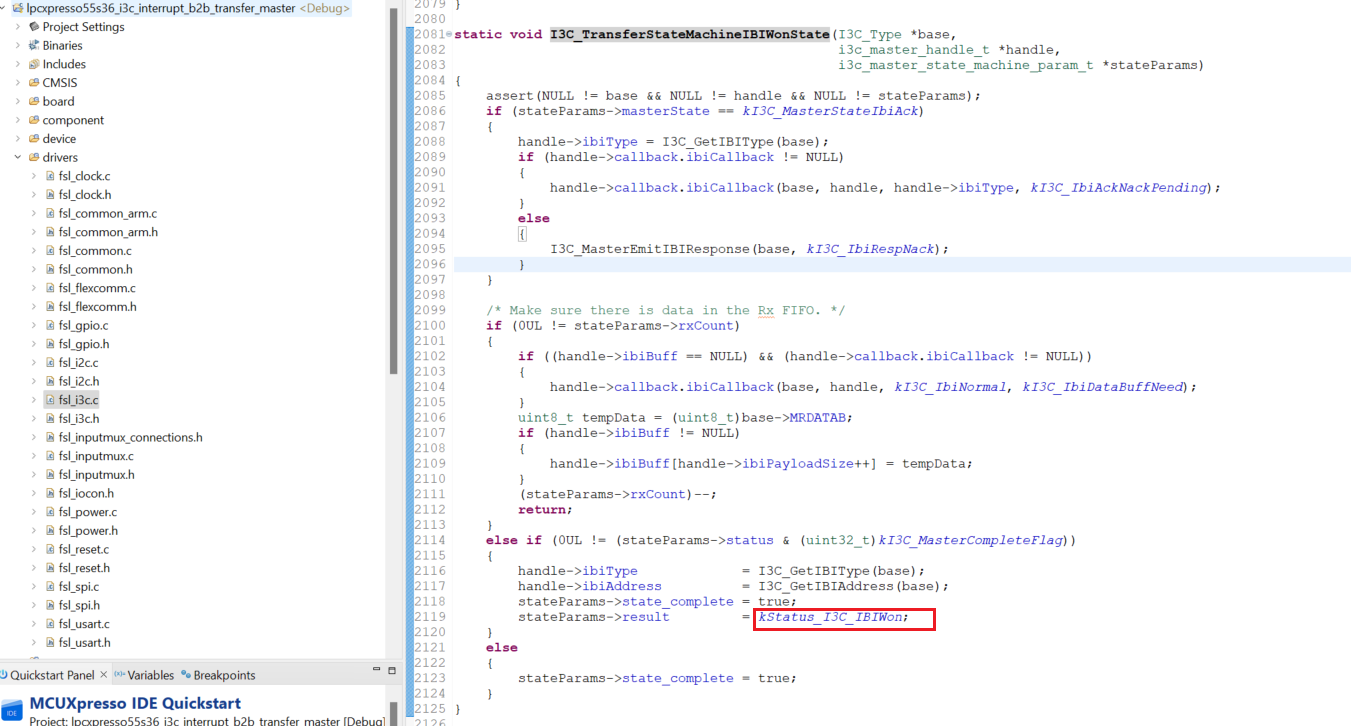Click the MCUXpresso IDE icon in Quickstart panel
Image resolution: width=1351 pixels, height=726 pixels.
click(14, 709)
